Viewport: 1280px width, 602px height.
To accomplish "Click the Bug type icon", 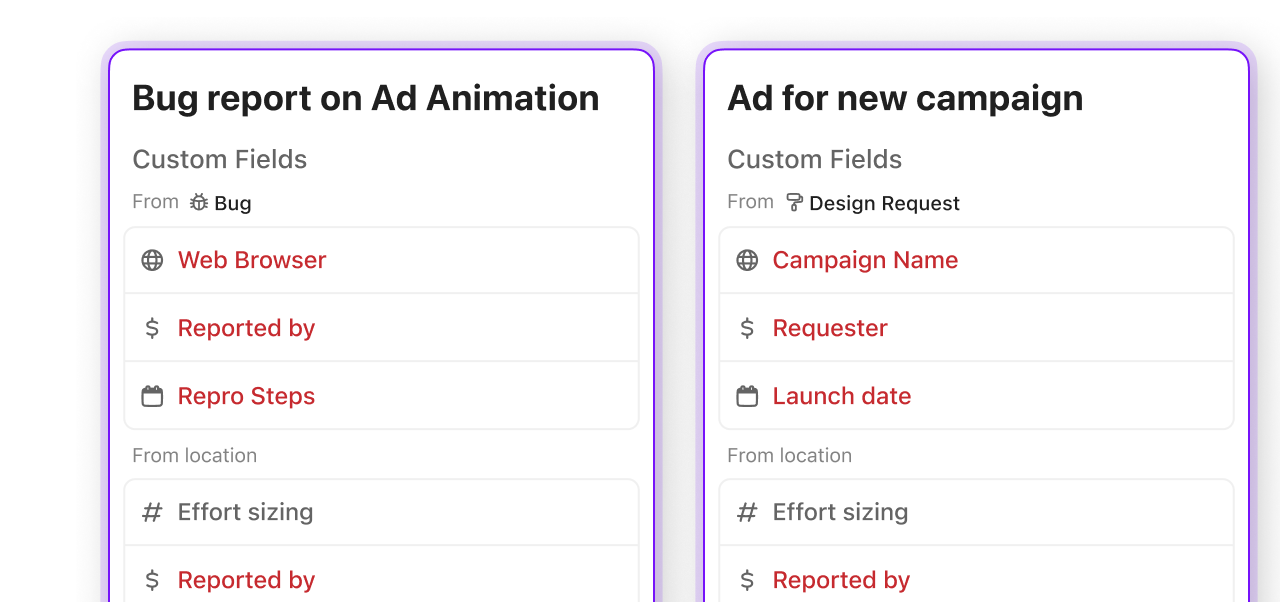I will (x=199, y=202).
